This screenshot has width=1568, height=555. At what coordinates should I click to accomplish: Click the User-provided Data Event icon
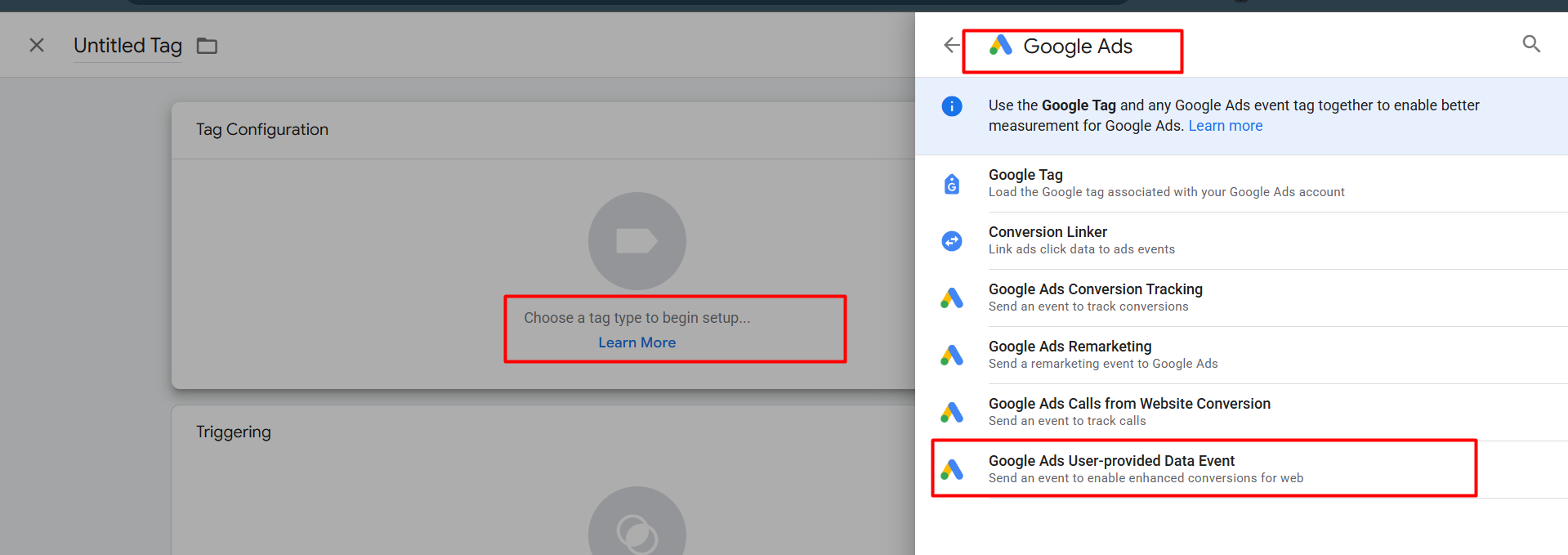point(952,469)
